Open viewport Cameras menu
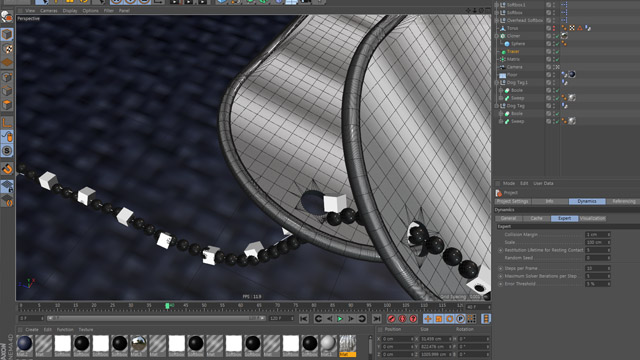The image size is (640, 360). pos(49,11)
